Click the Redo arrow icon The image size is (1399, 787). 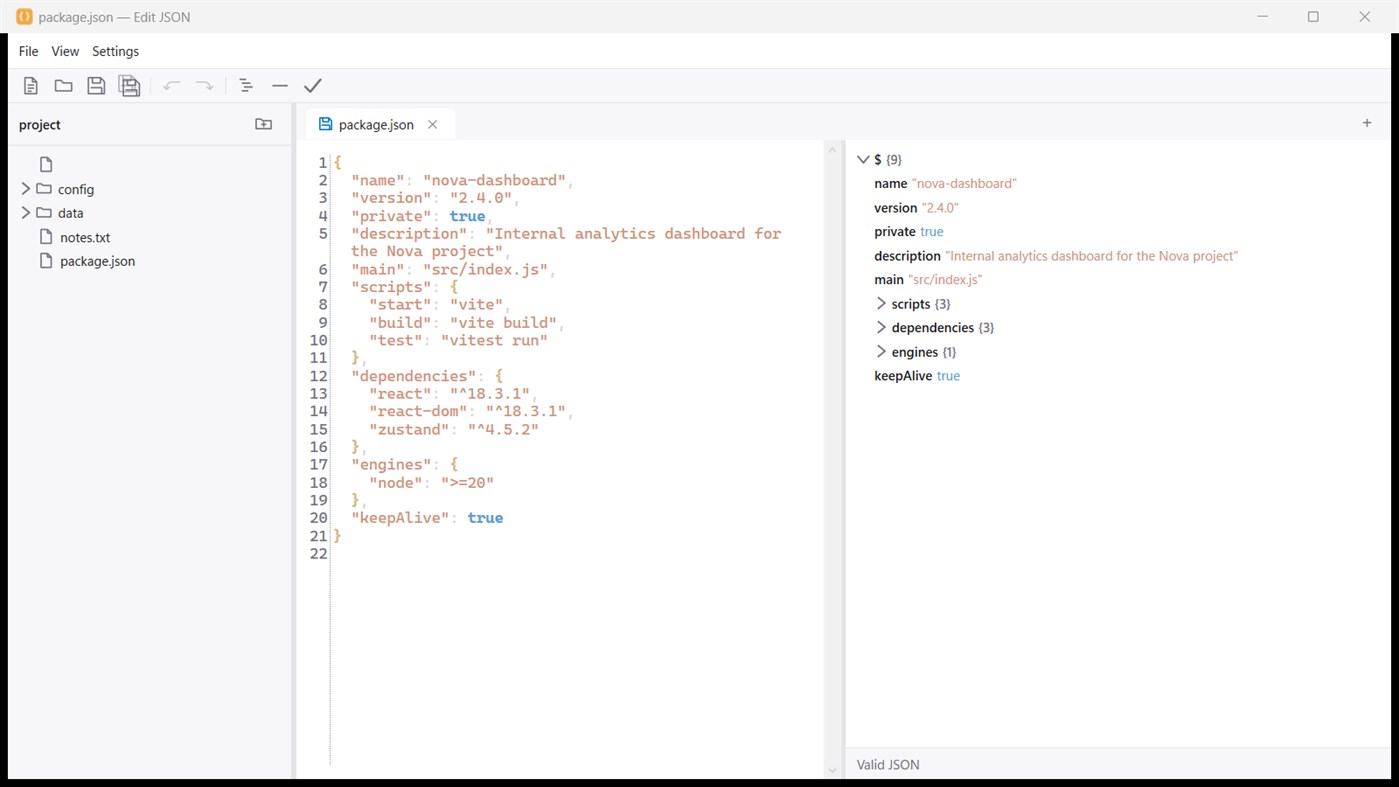(204, 86)
